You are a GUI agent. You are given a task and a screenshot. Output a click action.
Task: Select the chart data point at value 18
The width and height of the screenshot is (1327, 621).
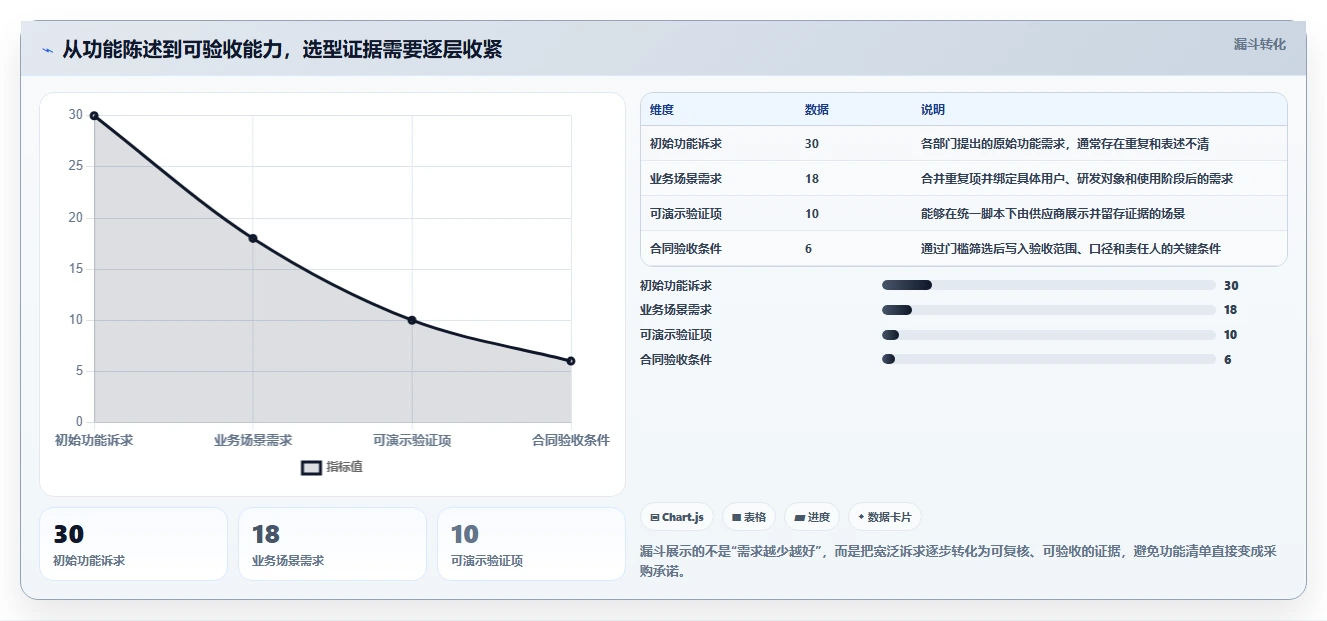[x=253, y=238]
